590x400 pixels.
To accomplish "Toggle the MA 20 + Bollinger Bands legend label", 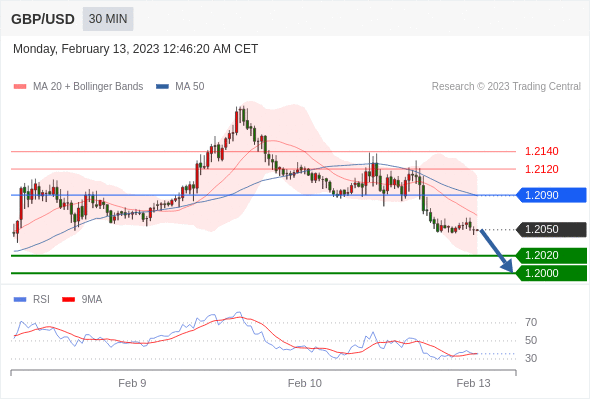I will pos(88,87).
